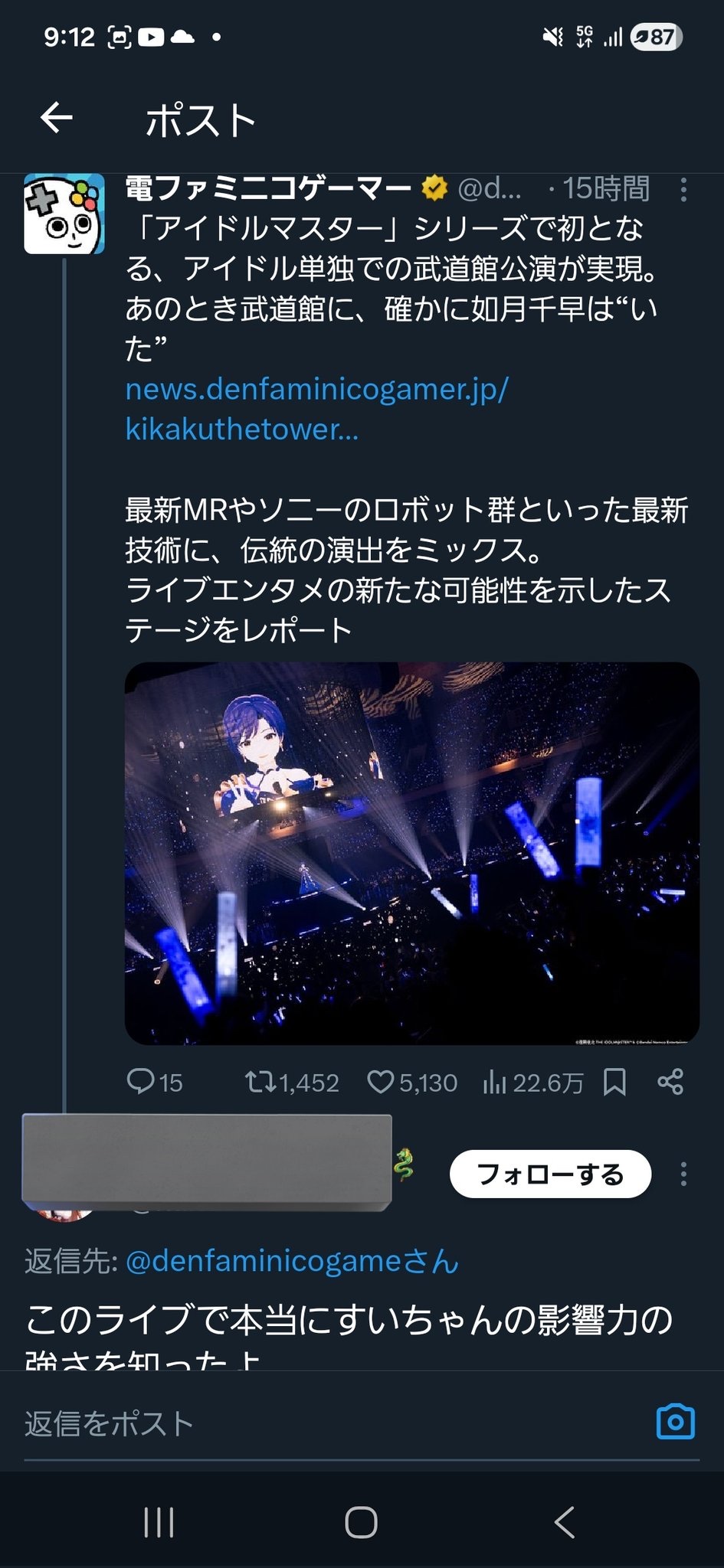The image size is (724, 1568).
Task: Open the @denfaminicogame mention link
Action: point(291,1261)
